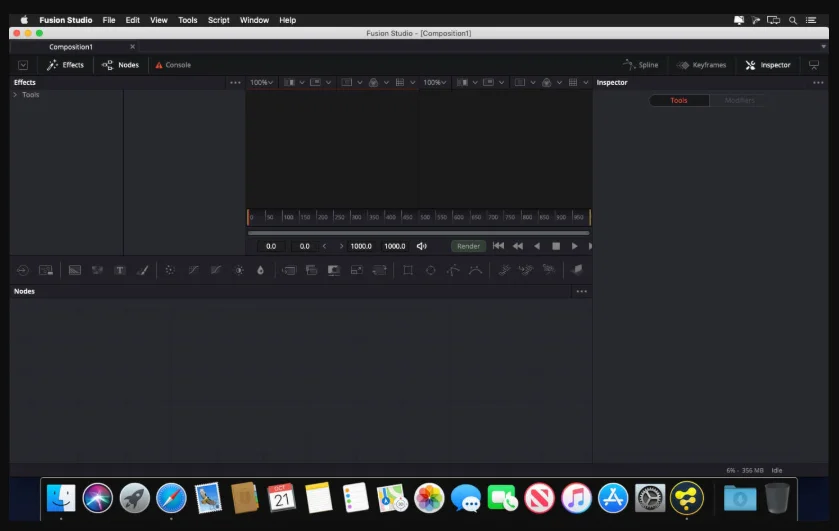839x531 pixels.
Task: Open the Edit menu
Action: point(133,20)
